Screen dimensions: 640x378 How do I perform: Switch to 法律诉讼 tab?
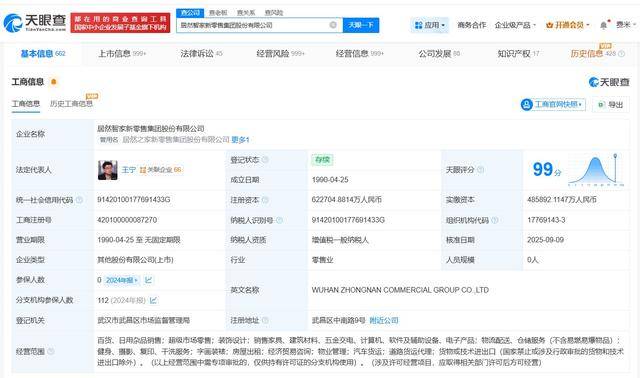(201, 53)
